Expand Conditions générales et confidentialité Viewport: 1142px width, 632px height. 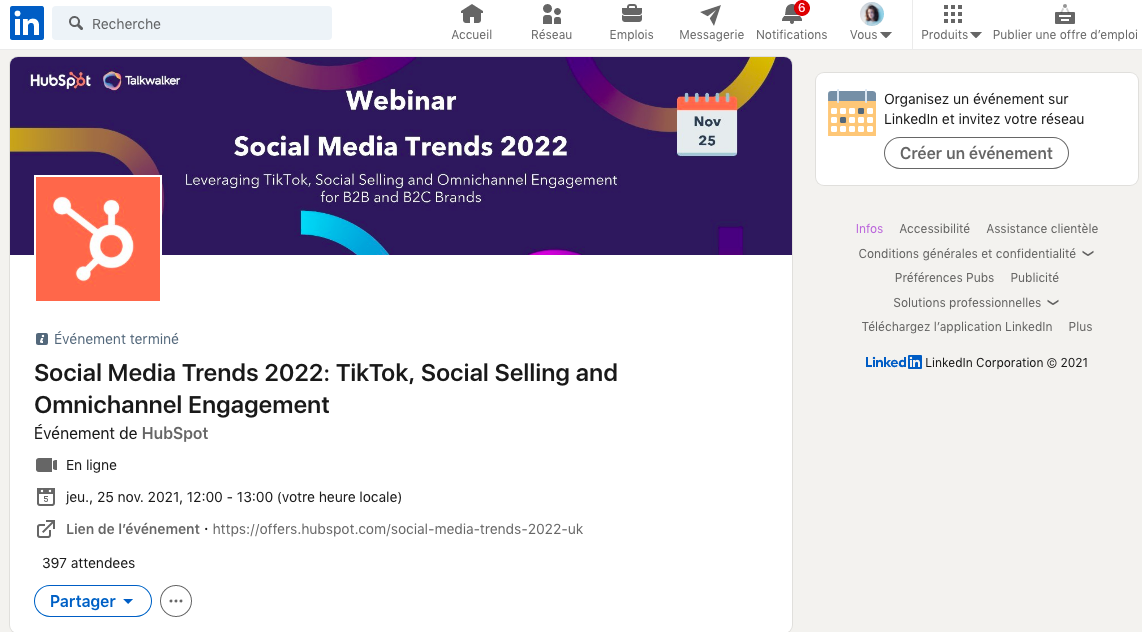coord(976,253)
